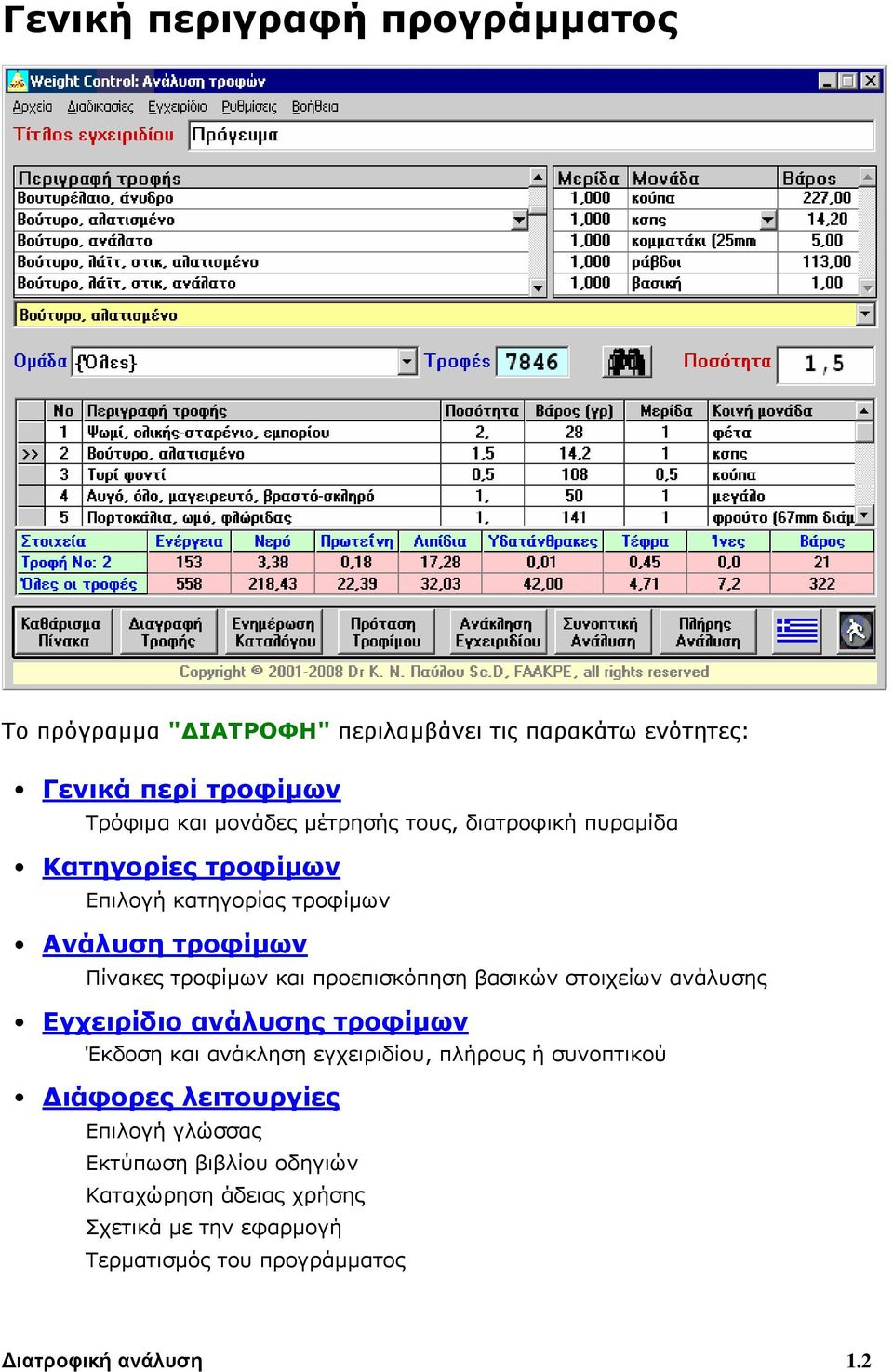Expand the Ομάδα {Όλες} dropdown
This screenshot has width=893, height=1372.
tap(407, 361)
